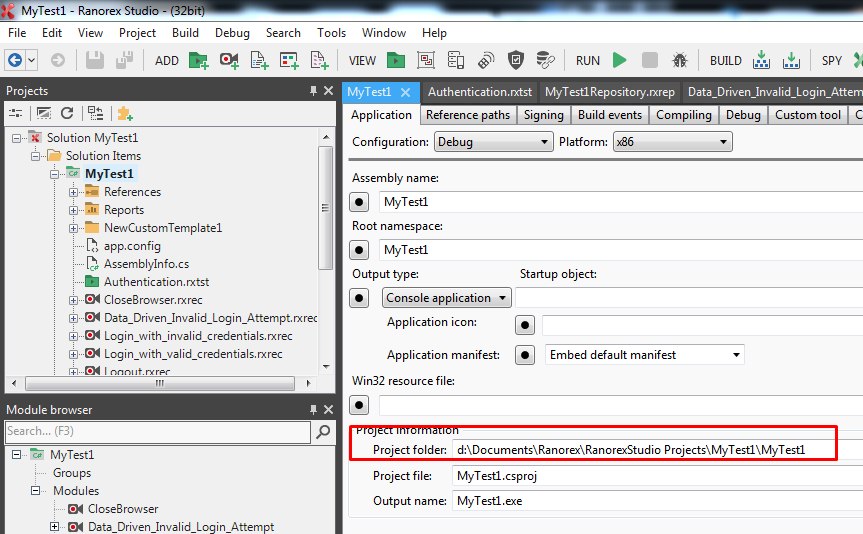Toggle the Output type radio marker

coord(359,298)
